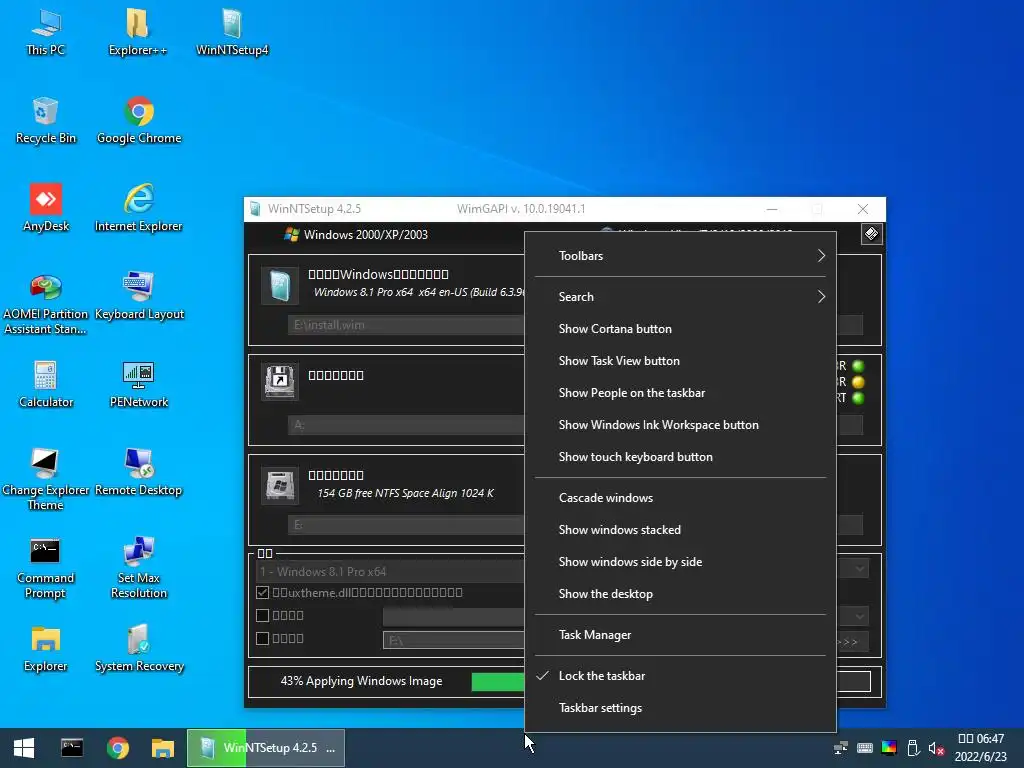Screen dimensions: 1024x768
Task: Click the network tray icon
Action: click(841, 748)
